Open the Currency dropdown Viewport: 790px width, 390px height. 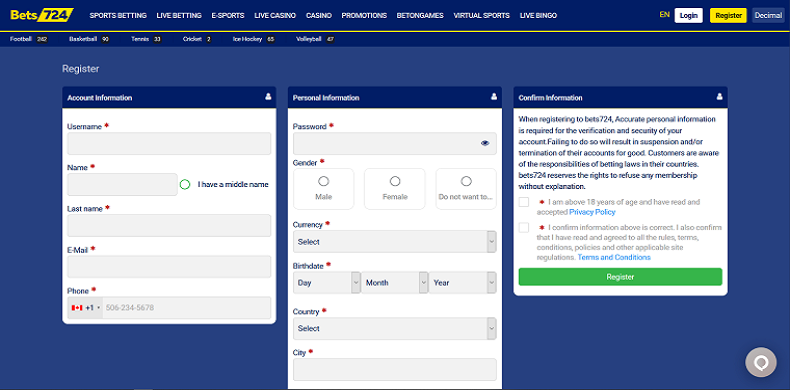[394, 242]
